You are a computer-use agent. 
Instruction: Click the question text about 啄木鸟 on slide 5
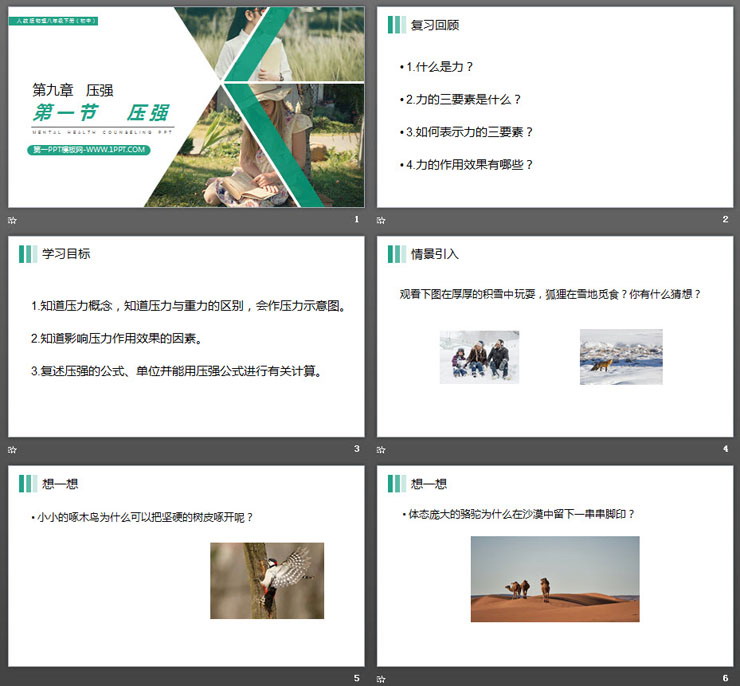click(143, 517)
